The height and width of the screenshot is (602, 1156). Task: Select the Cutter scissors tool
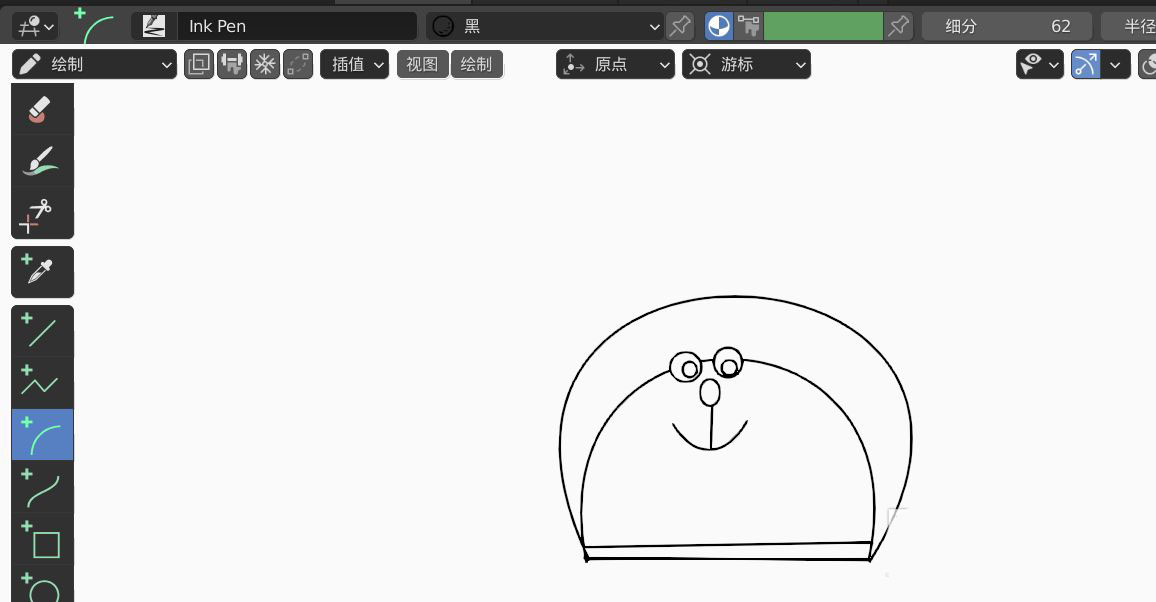[42, 213]
